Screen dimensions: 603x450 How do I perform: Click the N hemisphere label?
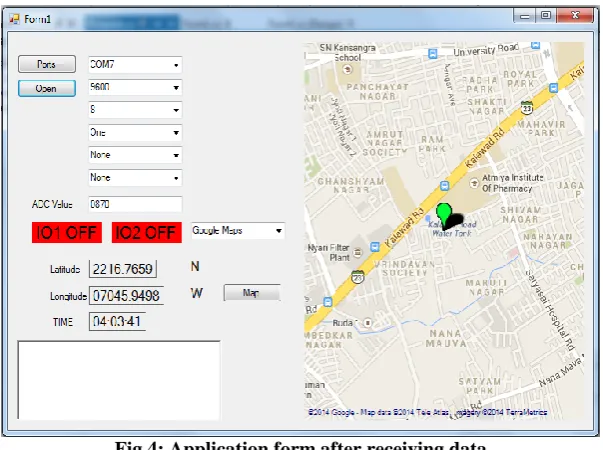point(195,266)
